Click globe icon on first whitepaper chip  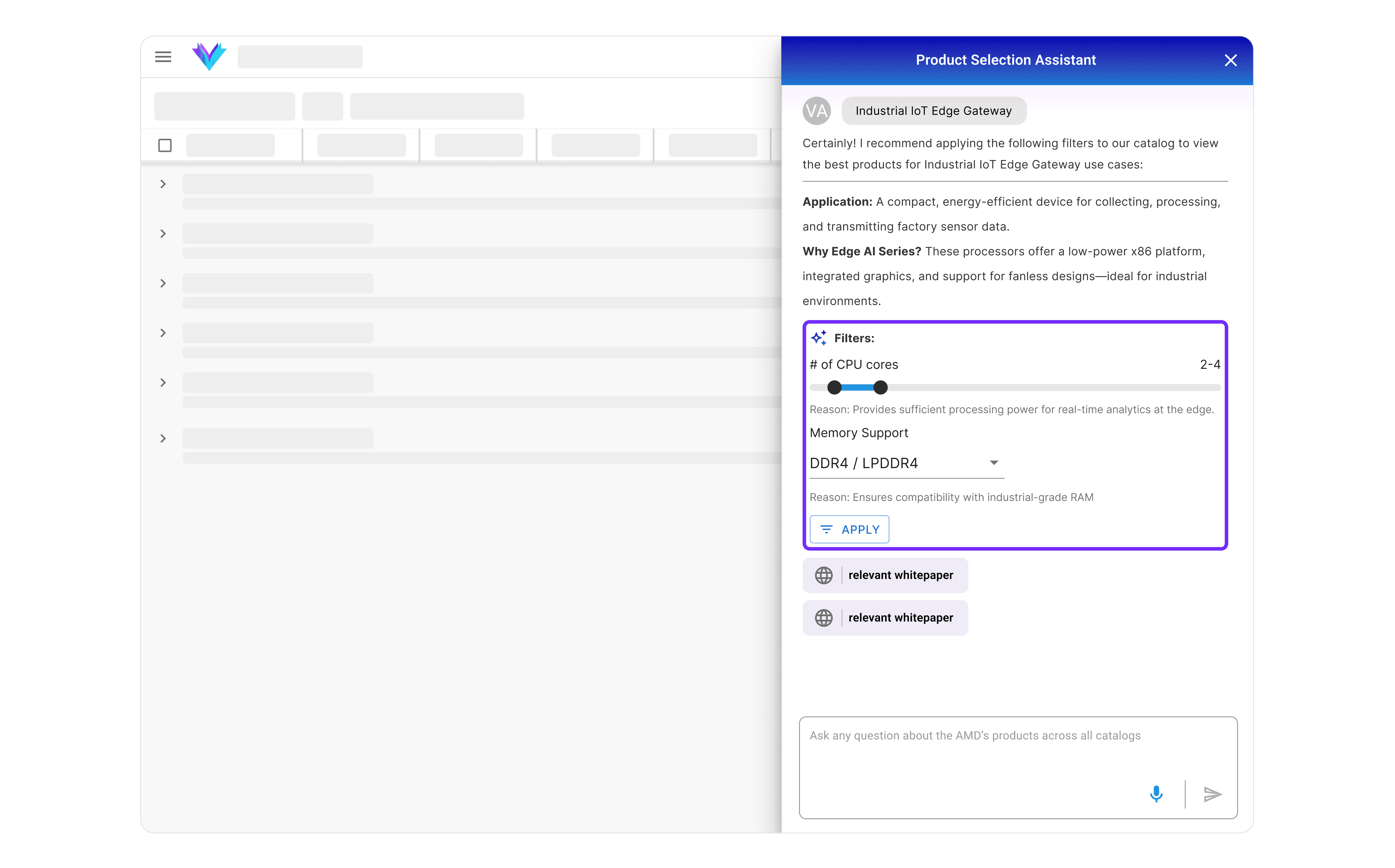(x=824, y=575)
